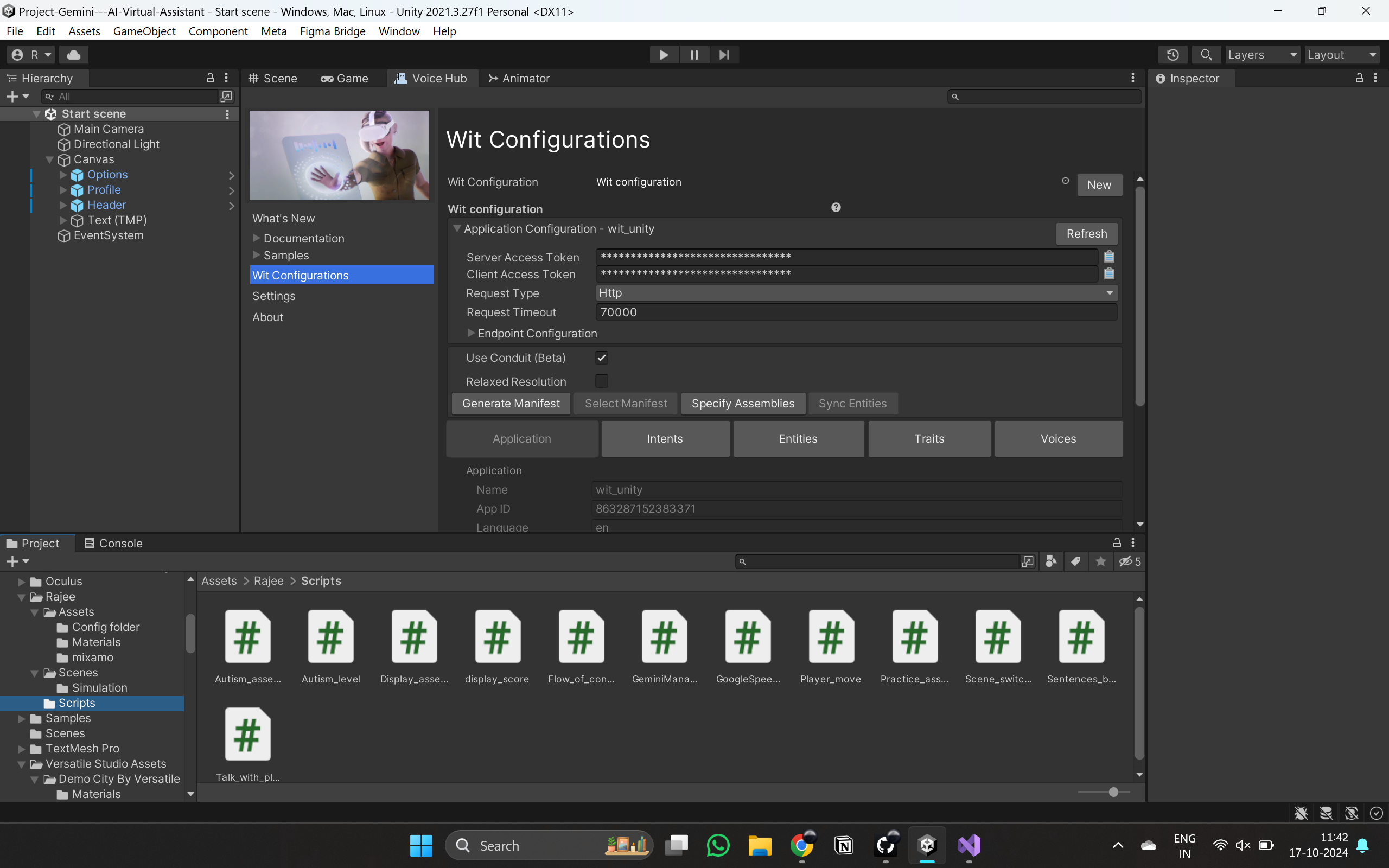This screenshot has height=868, width=1389.
Task: Click Generate Manifest
Action: click(x=510, y=403)
